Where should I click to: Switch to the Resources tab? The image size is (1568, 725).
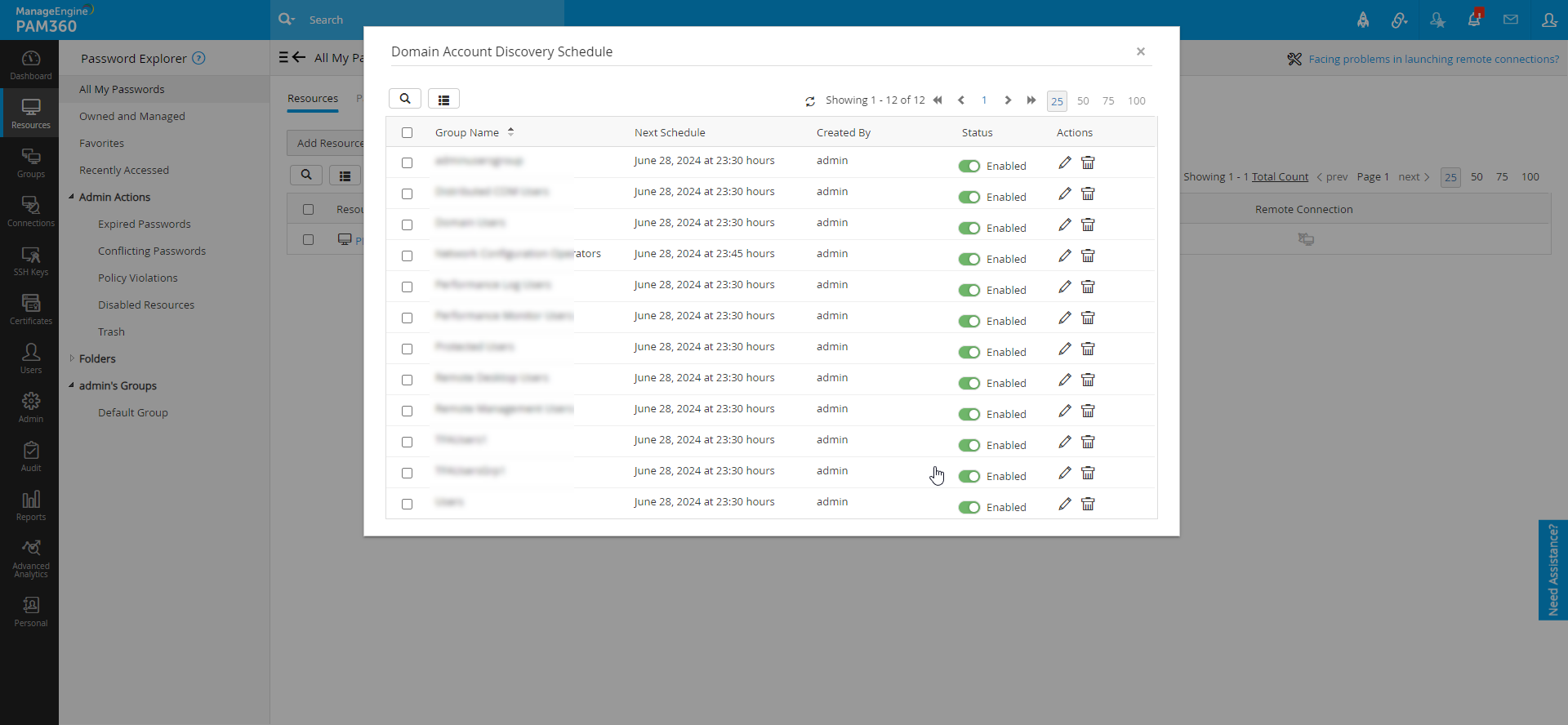(313, 99)
